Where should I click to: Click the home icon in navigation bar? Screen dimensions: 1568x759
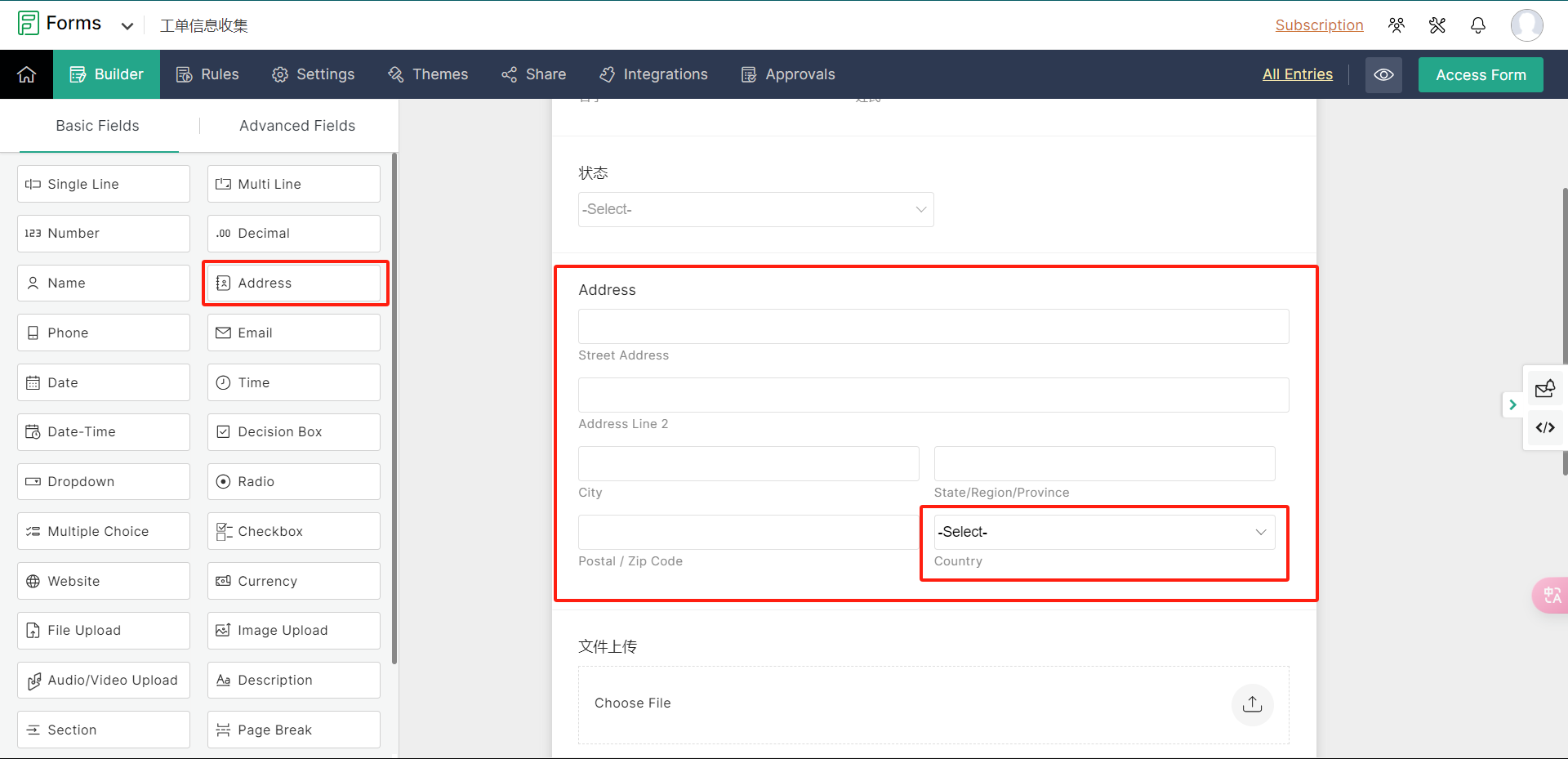(26, 74)
